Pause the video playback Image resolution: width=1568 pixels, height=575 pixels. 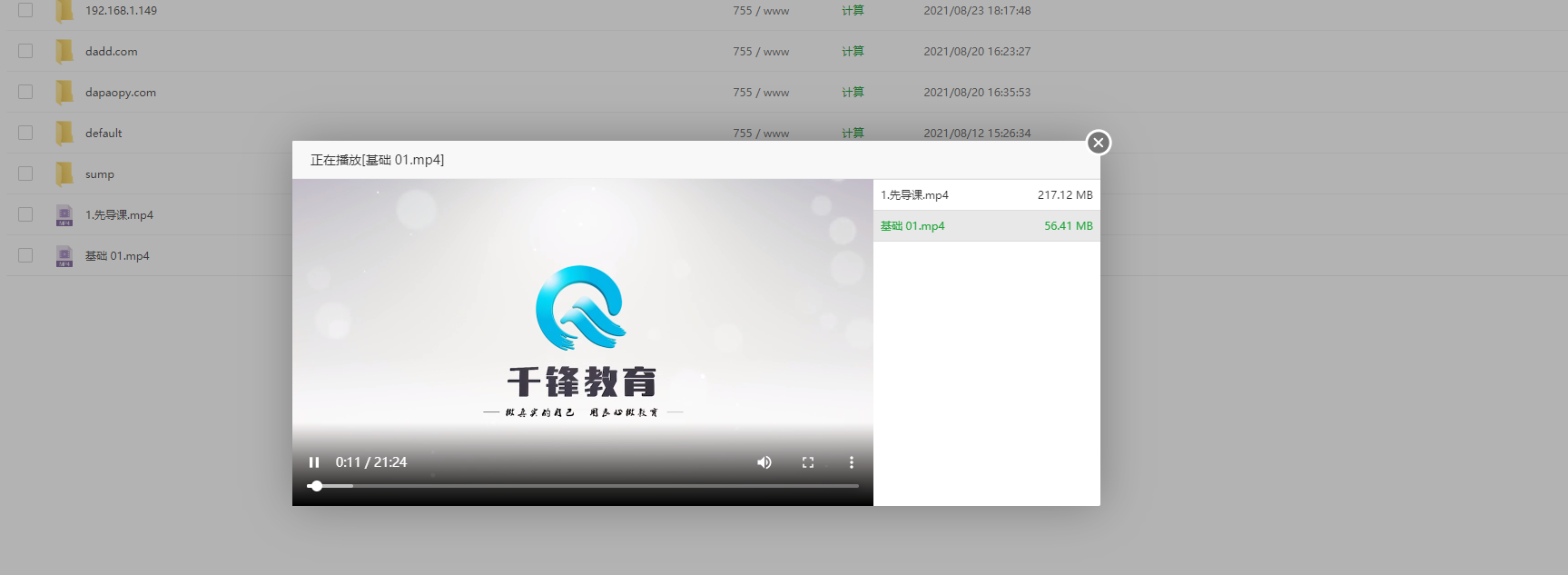click(x=314, y=462)
